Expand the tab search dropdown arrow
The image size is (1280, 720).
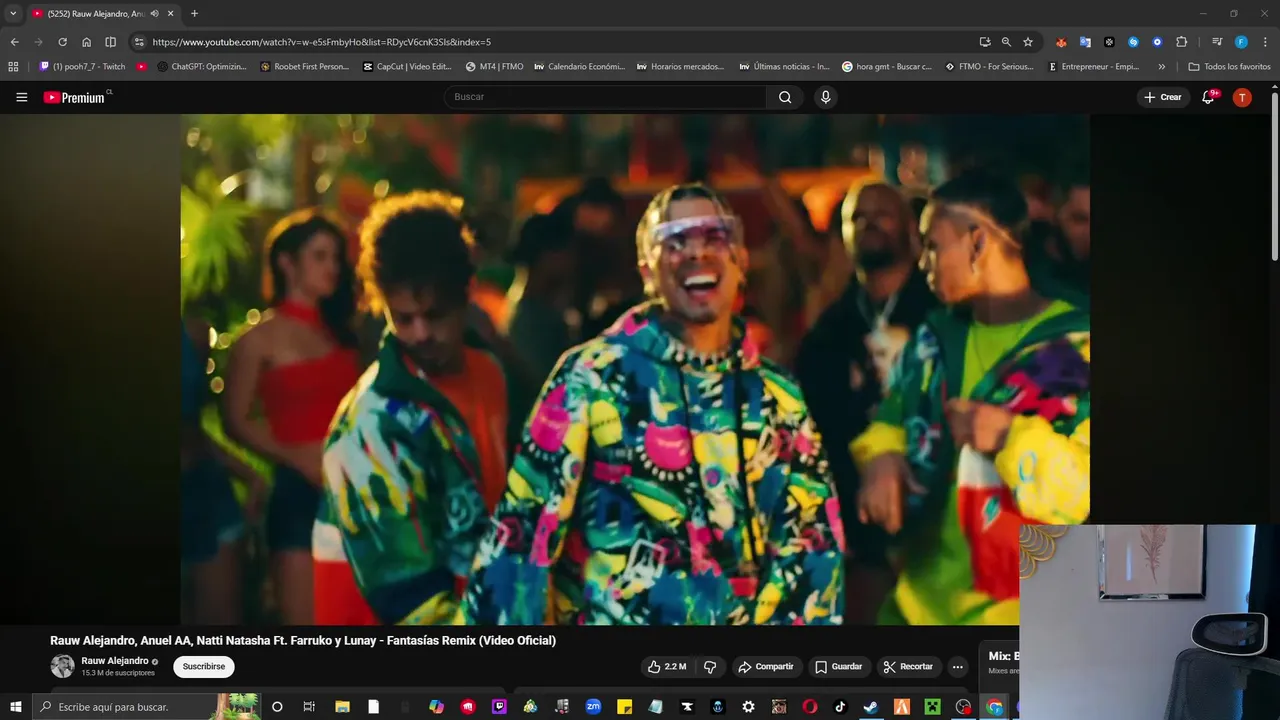[13, 14]
